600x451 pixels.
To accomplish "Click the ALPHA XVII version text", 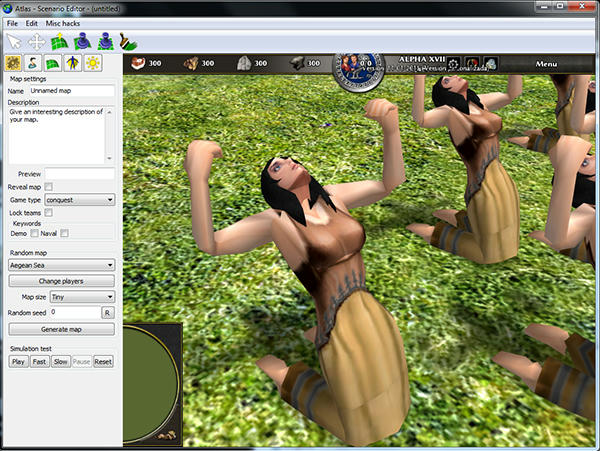I will 422,59.
